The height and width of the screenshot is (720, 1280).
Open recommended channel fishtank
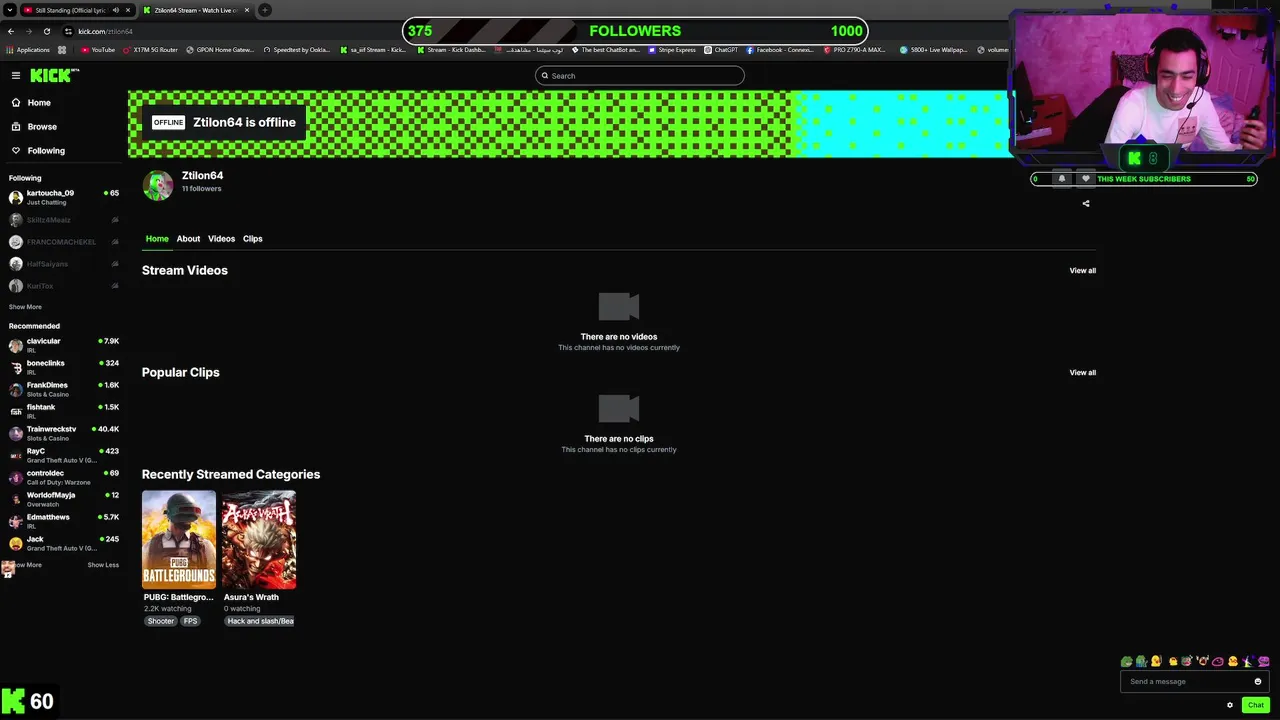64,411
